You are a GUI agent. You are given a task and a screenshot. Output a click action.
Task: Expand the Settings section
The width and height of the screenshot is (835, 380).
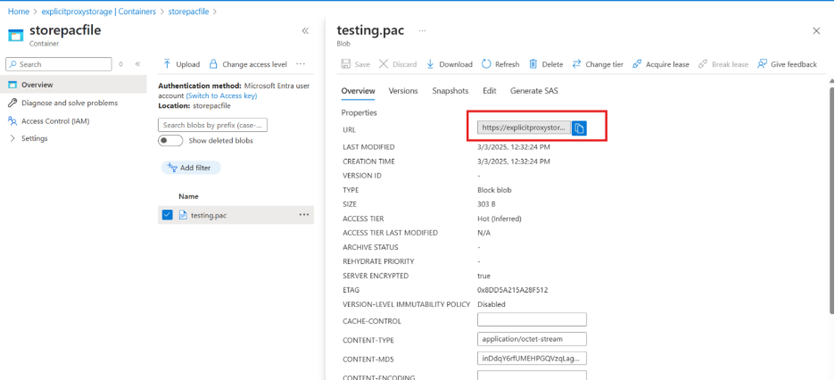click(28, 138)
